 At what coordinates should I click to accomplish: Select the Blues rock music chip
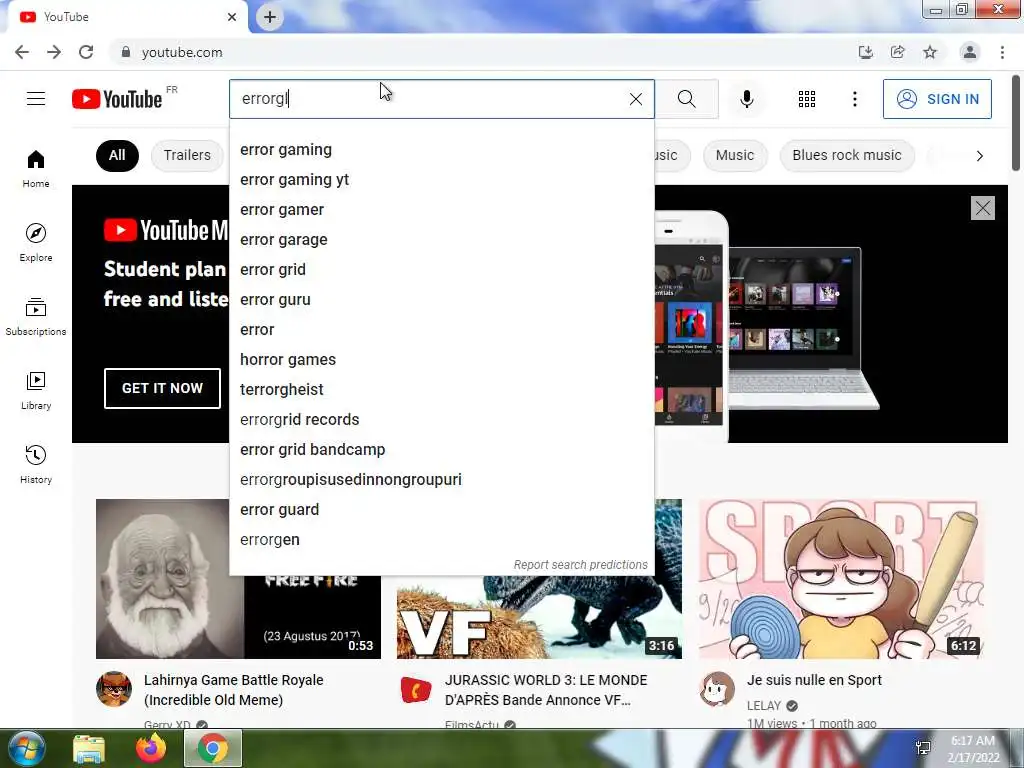coord(846,155)
